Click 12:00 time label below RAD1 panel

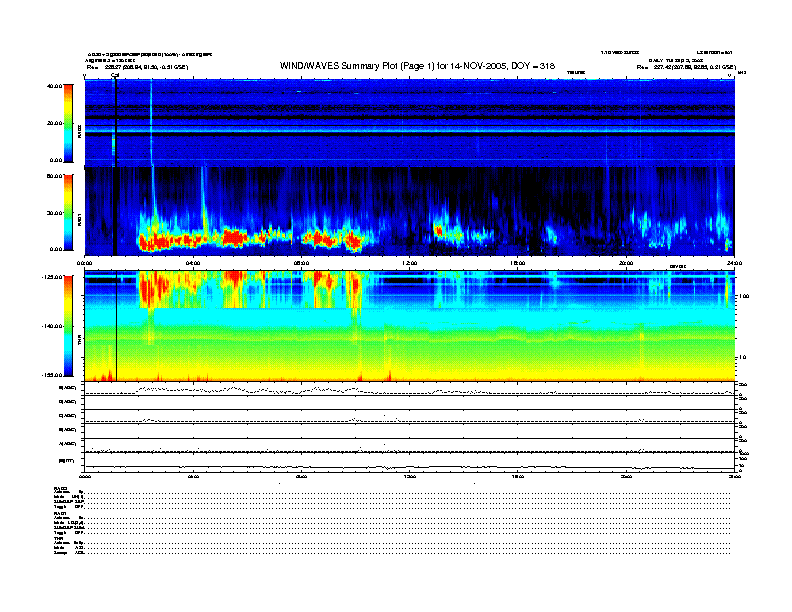pyautogui.click(x=410, y=263)
